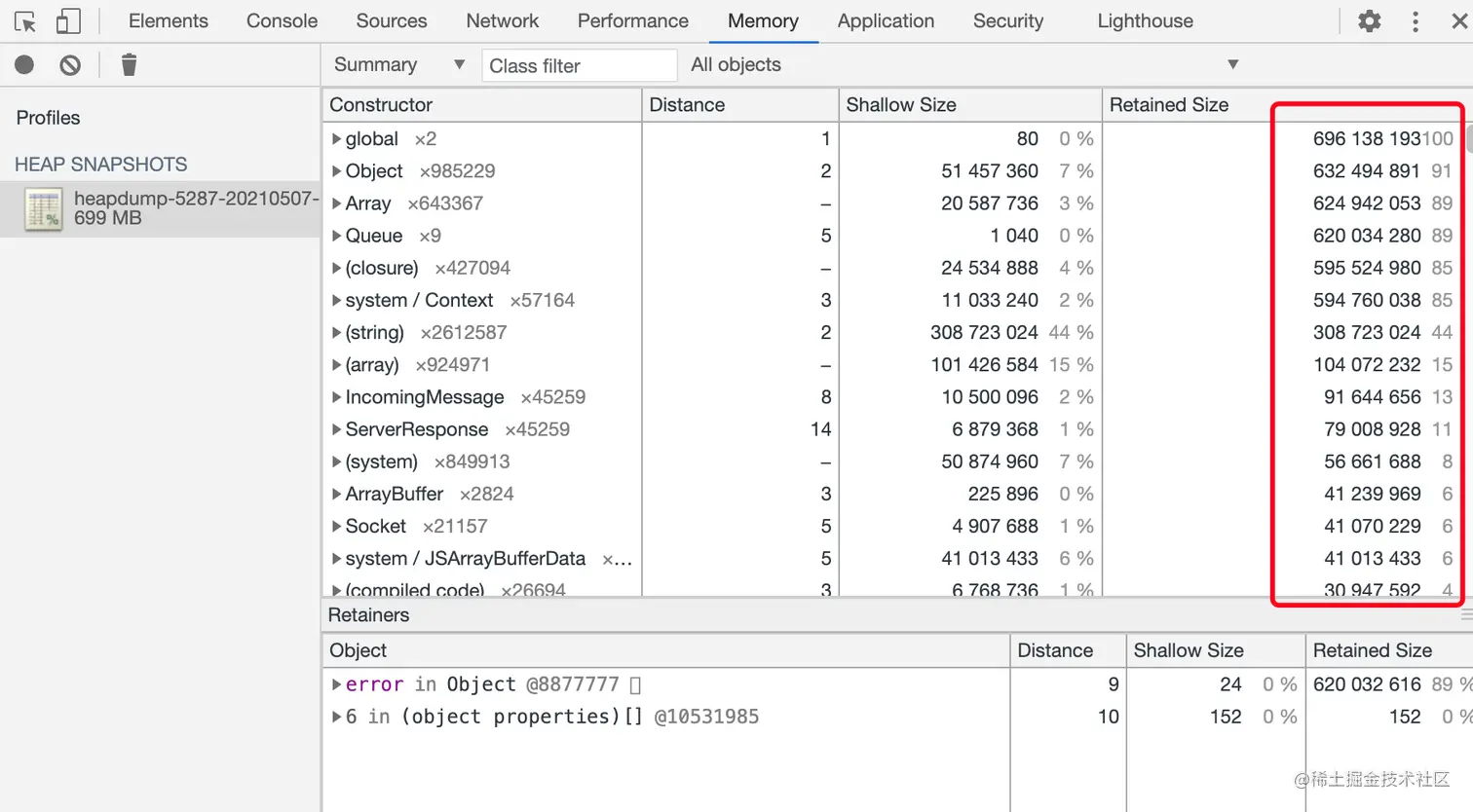Screen dimensions: 1473x812
Task: Click the ServerResponse distance value 14
Action: tap(820, 429)
